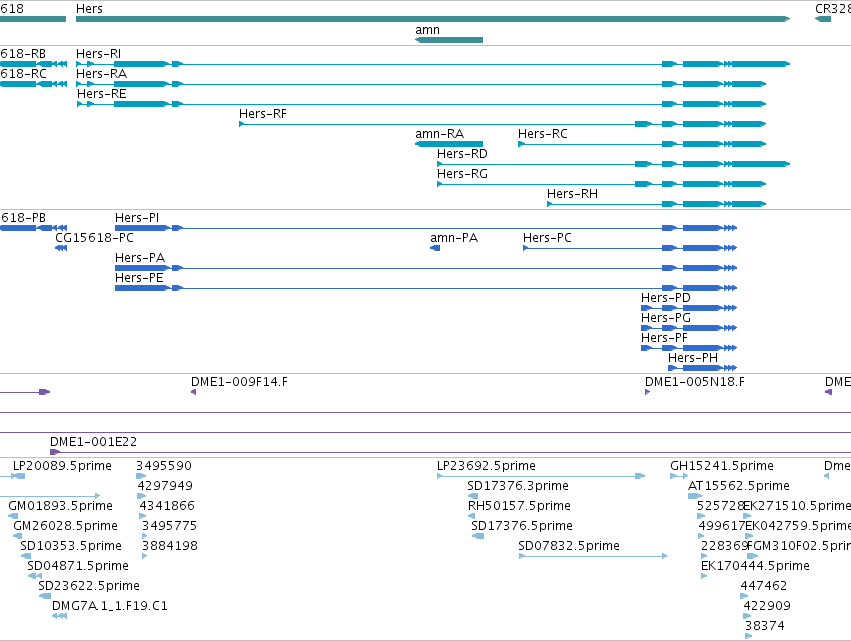The image size is (851, 641).
Task: Select the LP23692.5prime EST label
Action: pyautogui.click(x=486, y=466)
